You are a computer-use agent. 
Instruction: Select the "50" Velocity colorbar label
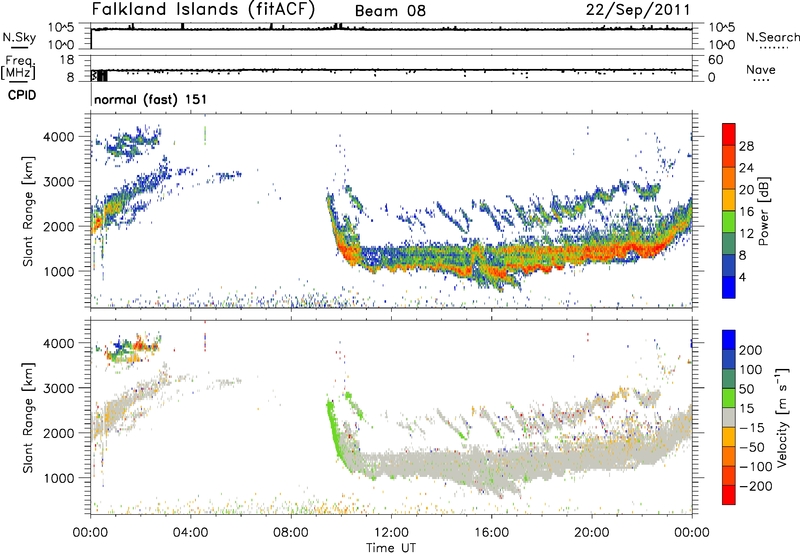(x=746, y=389)
